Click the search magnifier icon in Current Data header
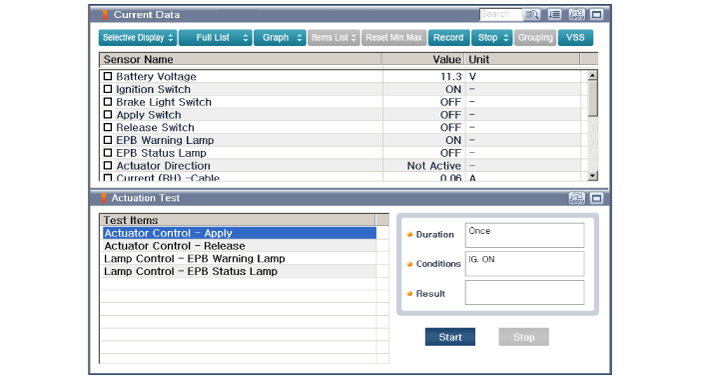The height and width of the screenshot is (379, 701). click(x=532, y=15)
